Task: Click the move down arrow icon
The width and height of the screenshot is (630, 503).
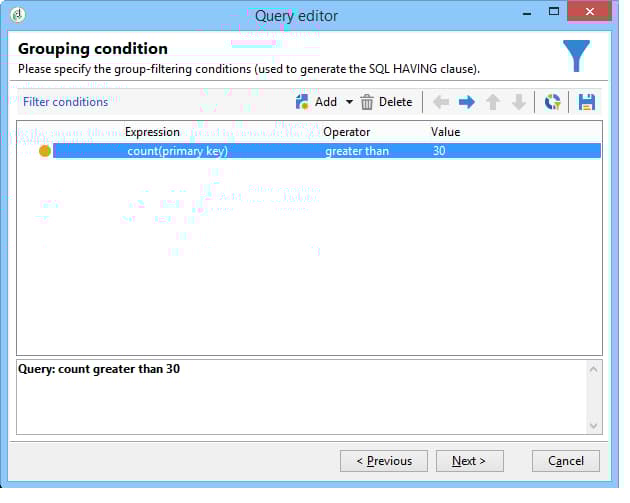Action: click(x=519, y=102)
